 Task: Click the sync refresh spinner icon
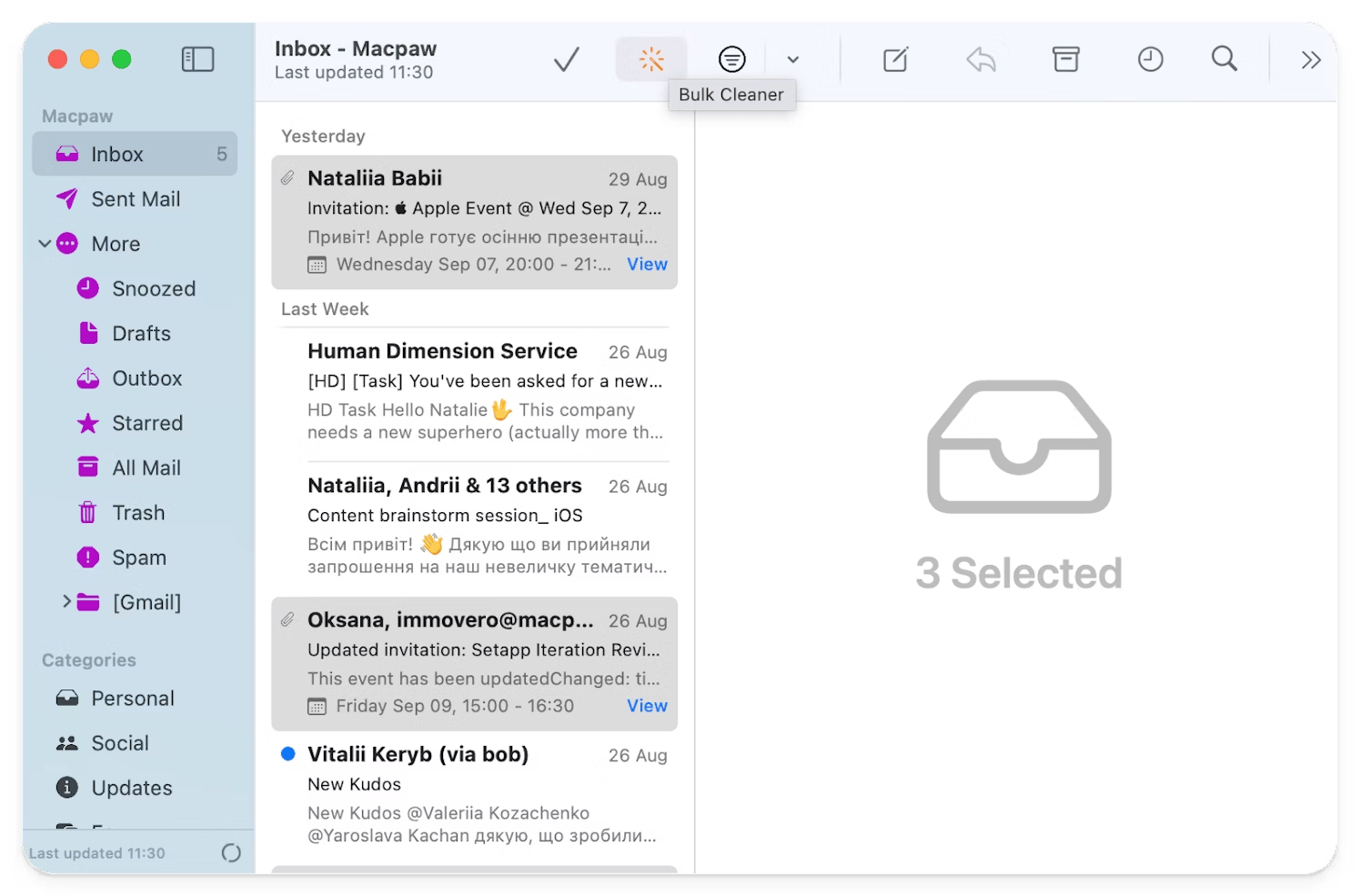[x=231, y=852]
